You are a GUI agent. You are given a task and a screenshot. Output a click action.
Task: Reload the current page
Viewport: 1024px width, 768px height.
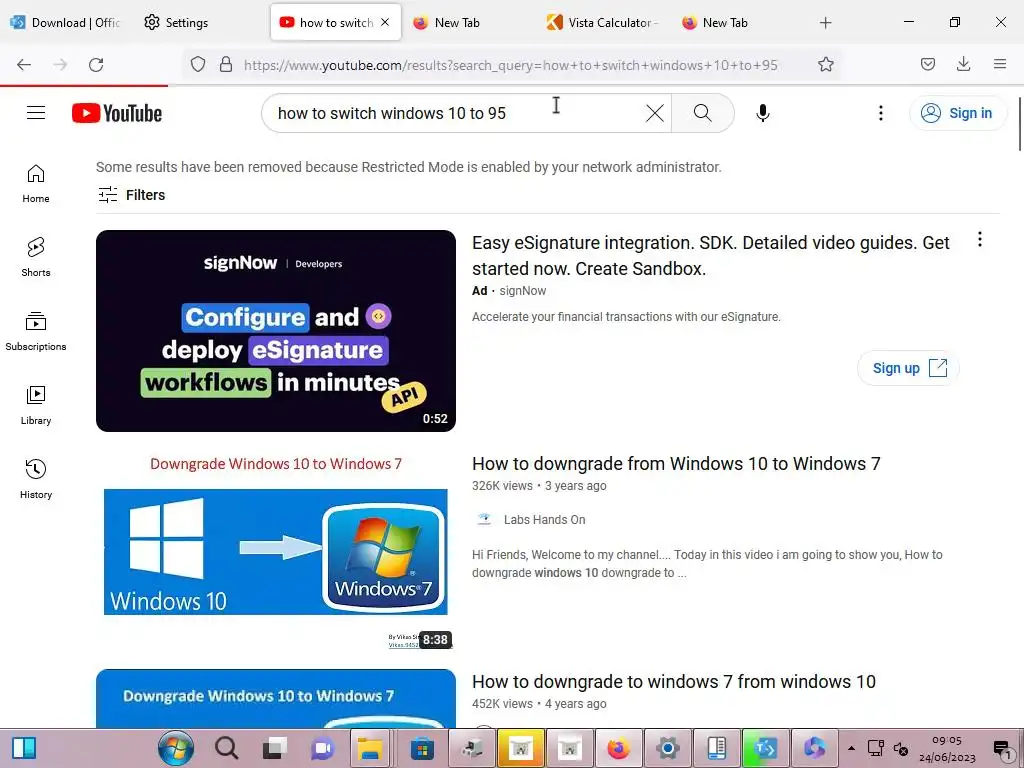tap(96, 64)
